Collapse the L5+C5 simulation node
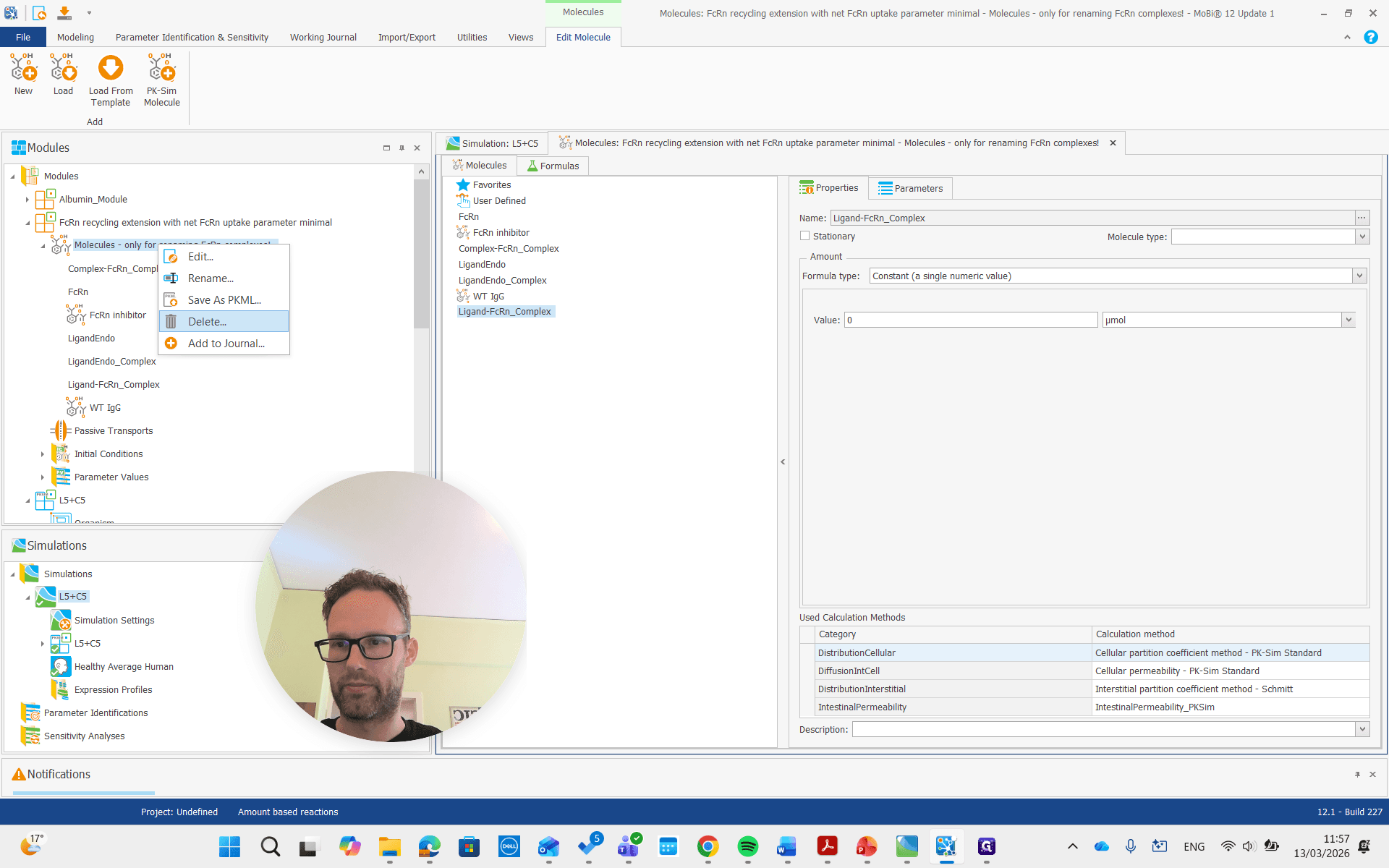Viewport: 1389px width, 868px height. click(x=27, y=597)
